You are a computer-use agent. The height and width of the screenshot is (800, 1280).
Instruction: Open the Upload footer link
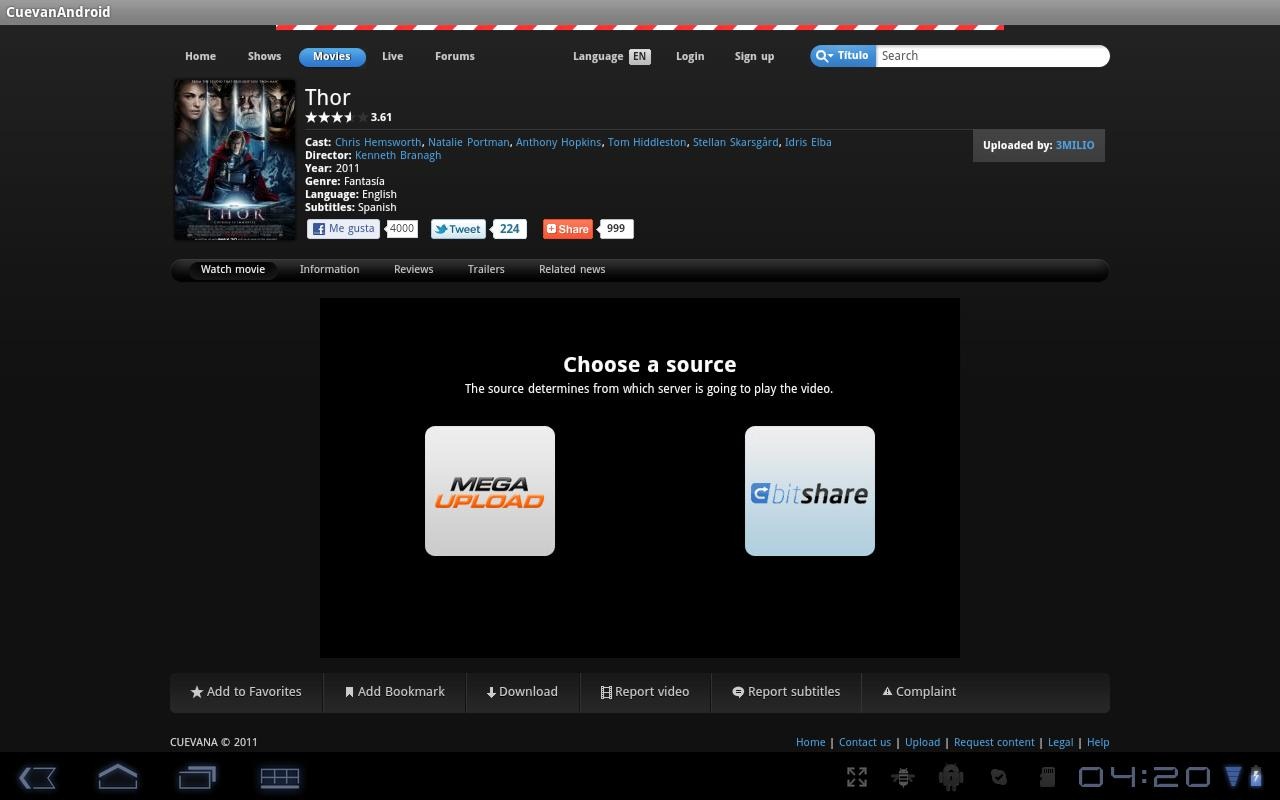point(922,742)
